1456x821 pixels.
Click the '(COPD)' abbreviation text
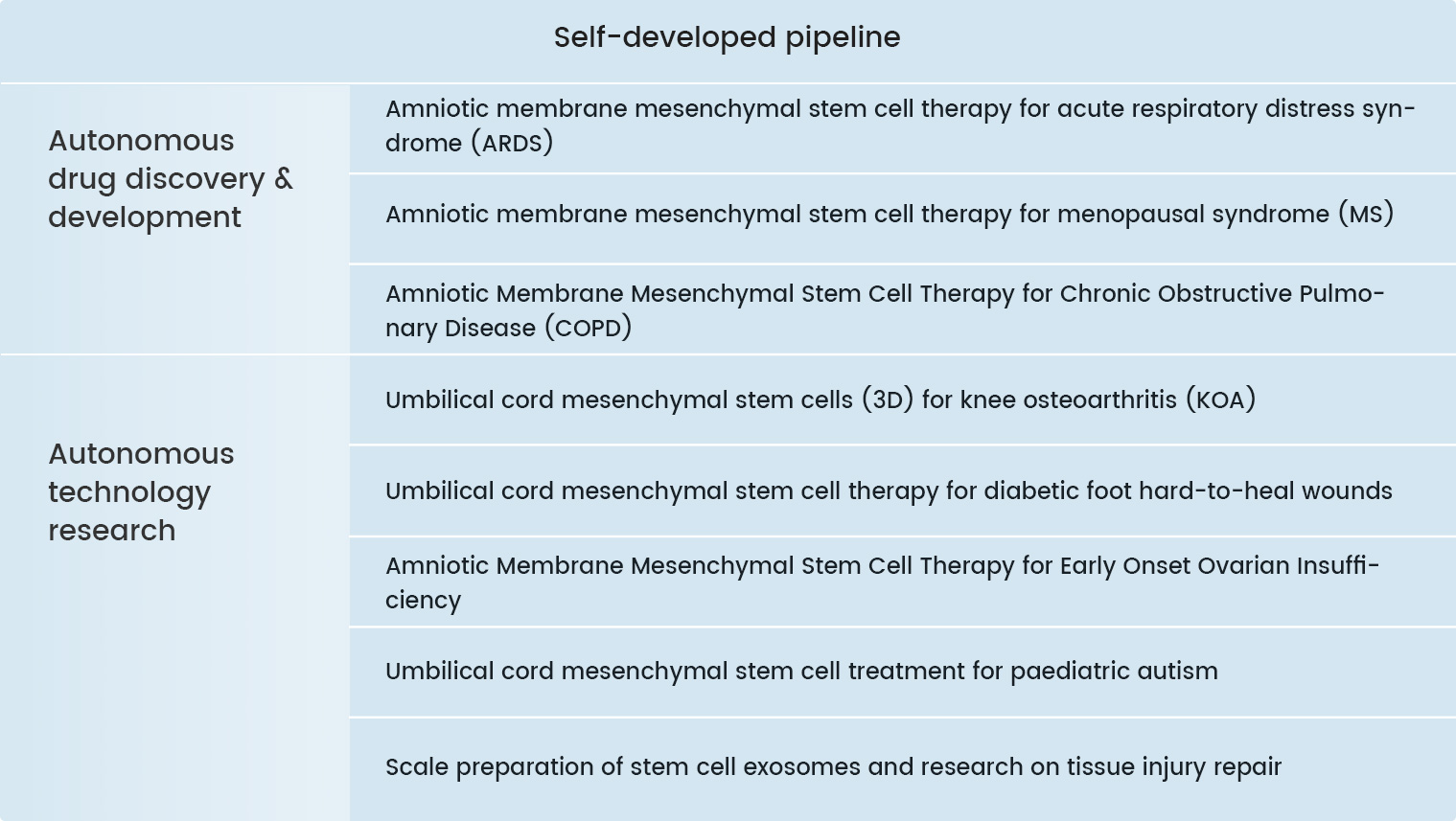point(588,329)
